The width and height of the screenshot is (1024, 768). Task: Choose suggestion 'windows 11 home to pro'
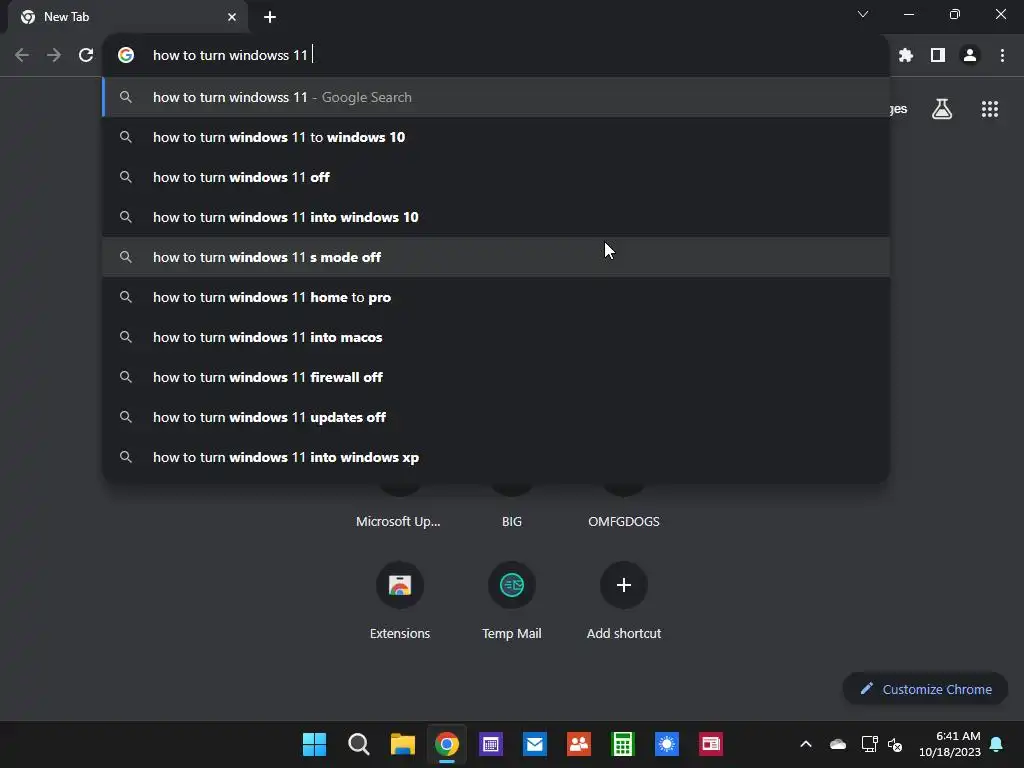coord(496,297)
